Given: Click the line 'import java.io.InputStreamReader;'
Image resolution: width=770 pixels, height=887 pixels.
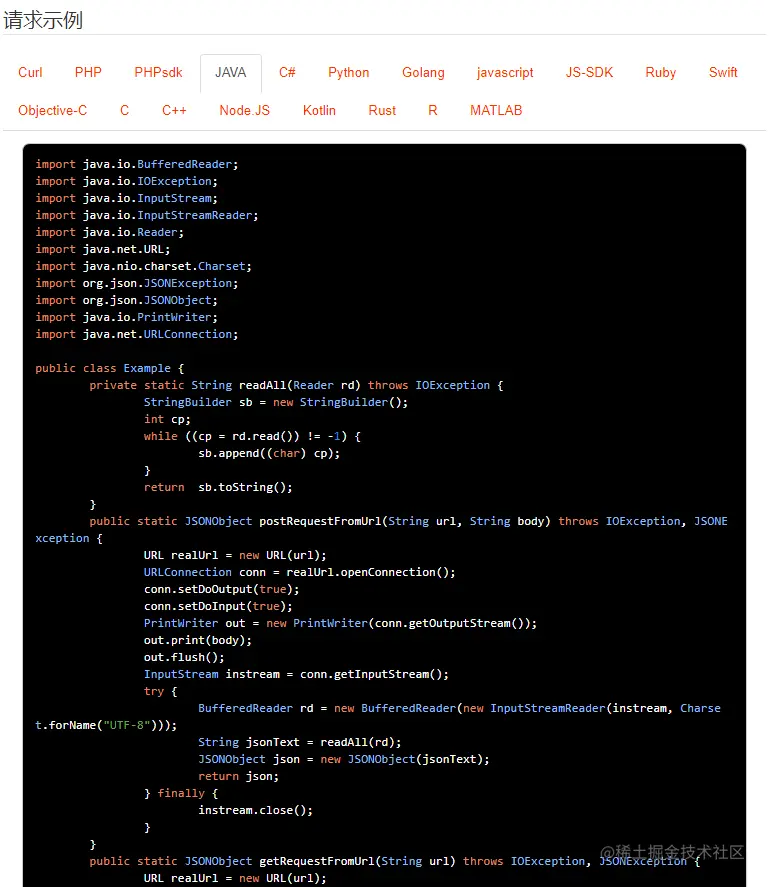Looking at the screenshot, I should click(x=147, y=215).
